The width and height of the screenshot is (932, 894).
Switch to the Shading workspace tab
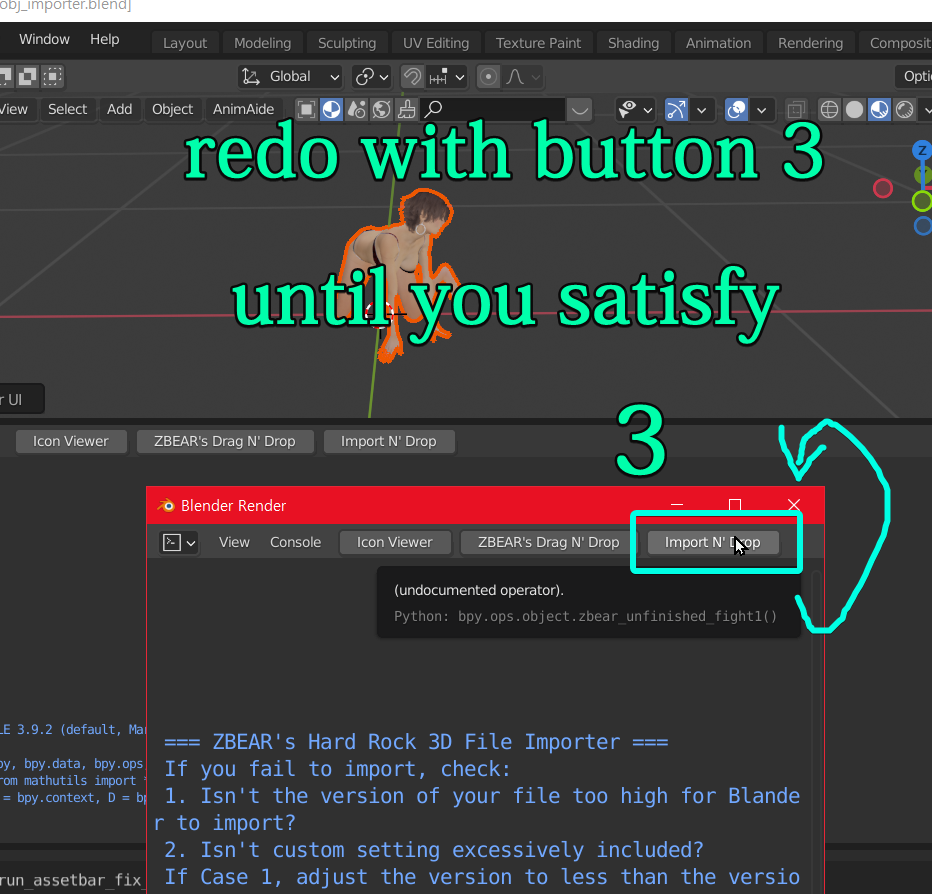coord(633,43)
